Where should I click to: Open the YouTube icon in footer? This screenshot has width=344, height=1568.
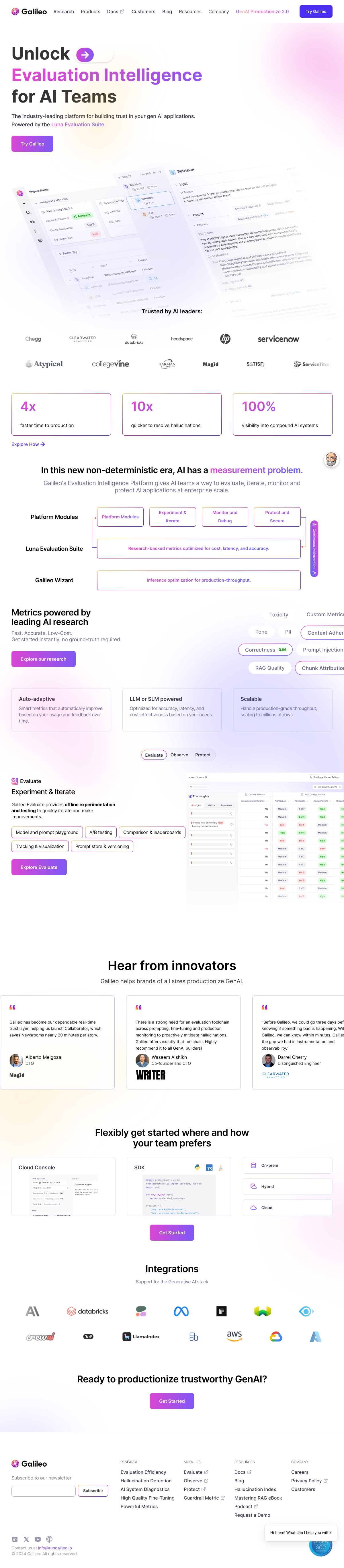click(x=38, y=1539)
